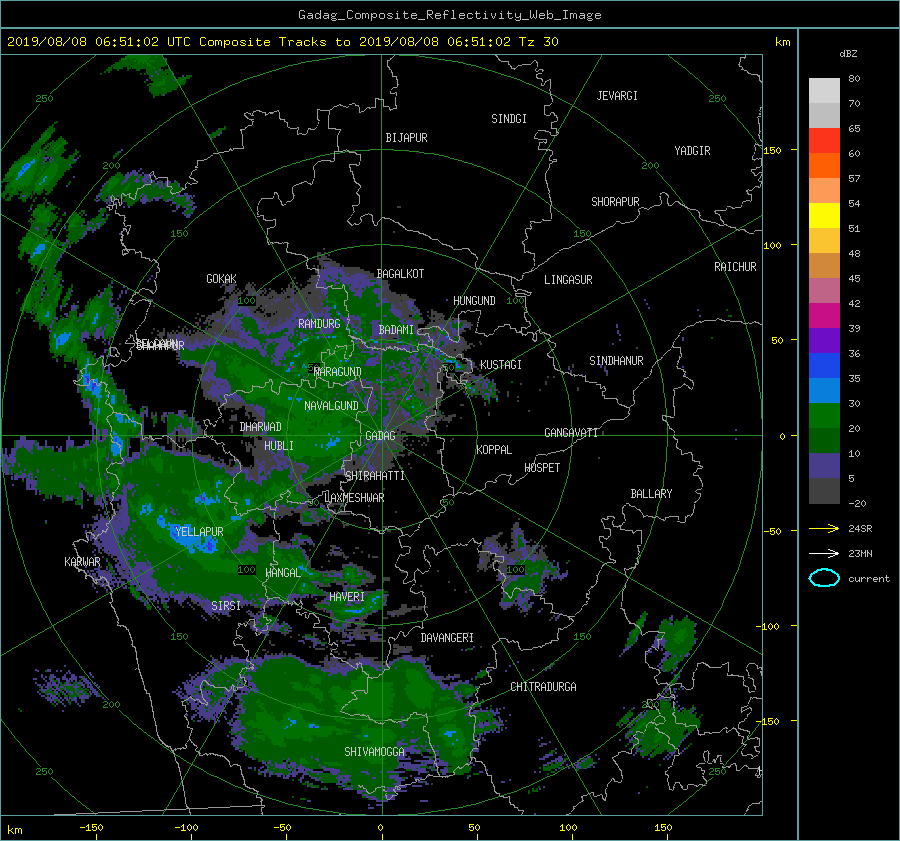Click the KUSTAGI city label
The height and width of the screenshot is (841, 900).
pos(501,365)
